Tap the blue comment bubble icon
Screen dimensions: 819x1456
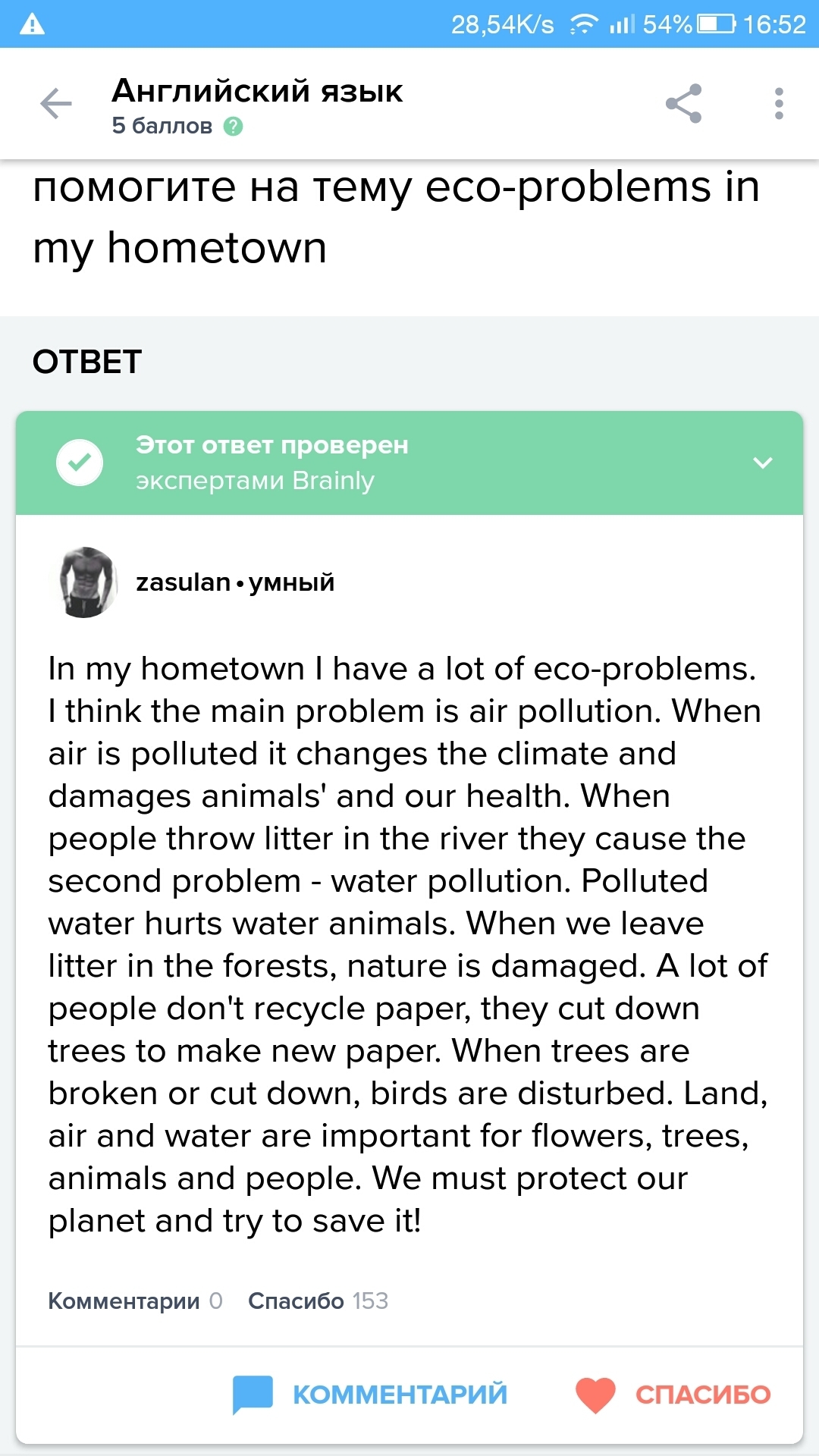tap(253, 1394)
